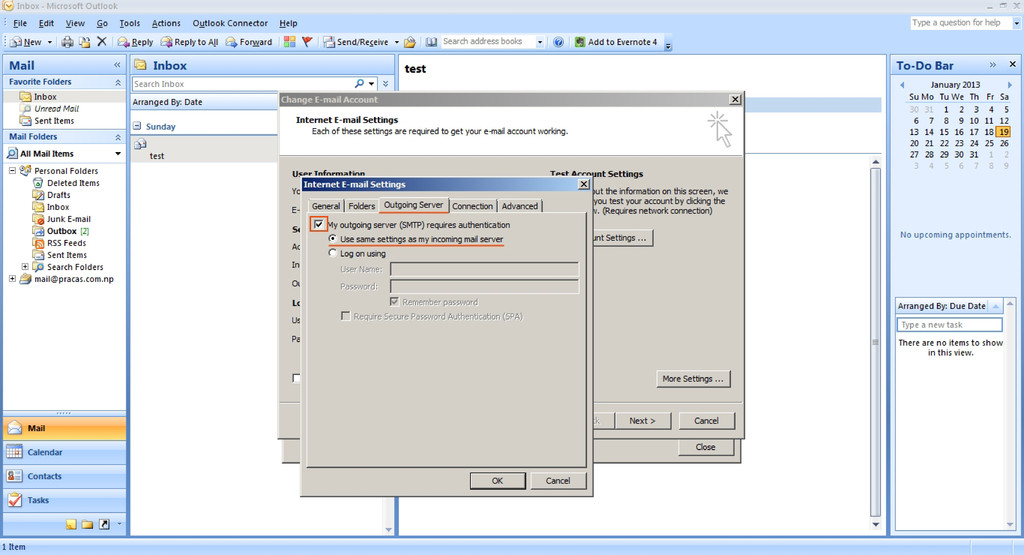Reply using the toolbar Reply button
The height and width of the screenshot is (555, 1024).
pyautogui.click(x=135, y=42)
